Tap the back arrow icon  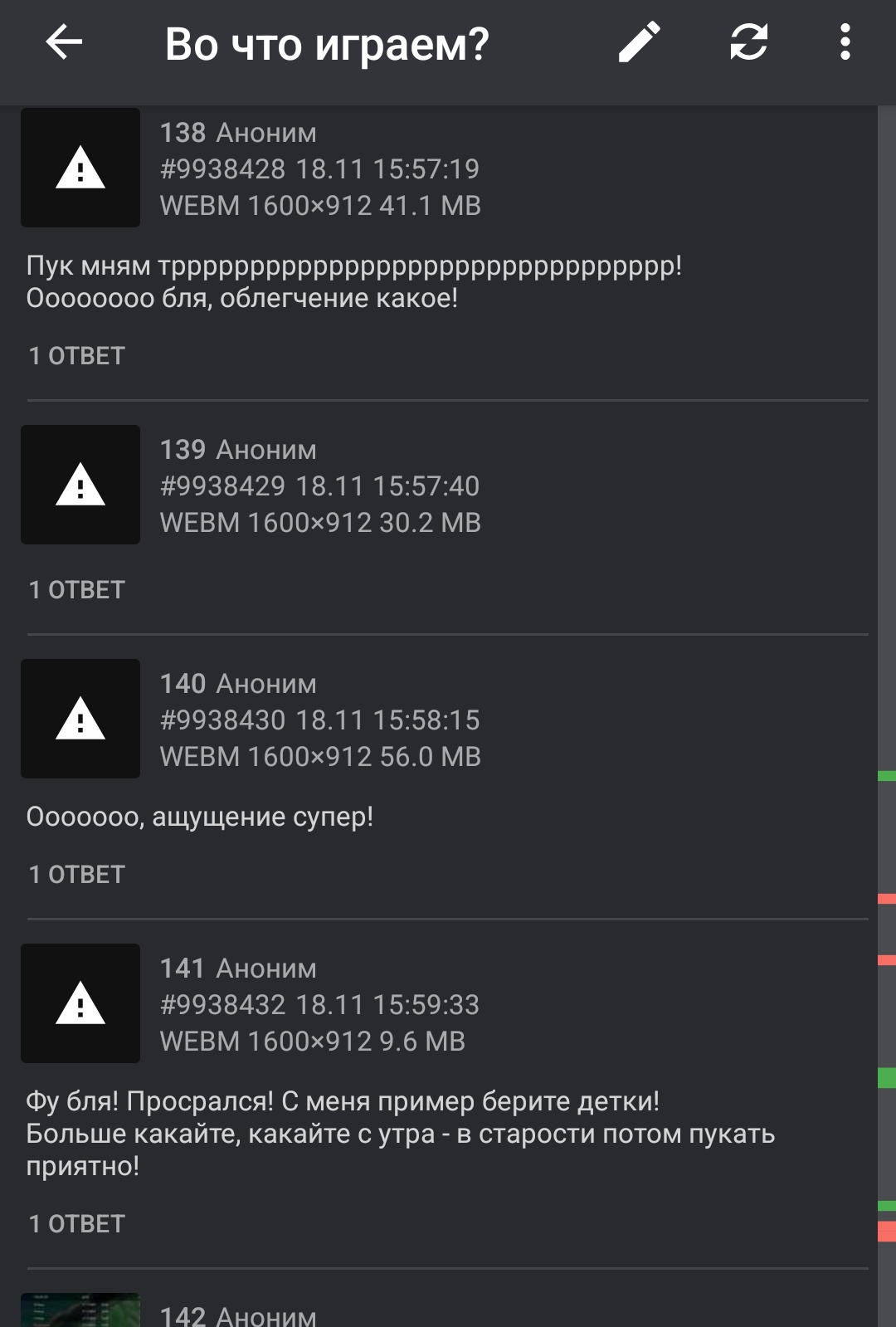pyautogui.click(x=64, y=42)
